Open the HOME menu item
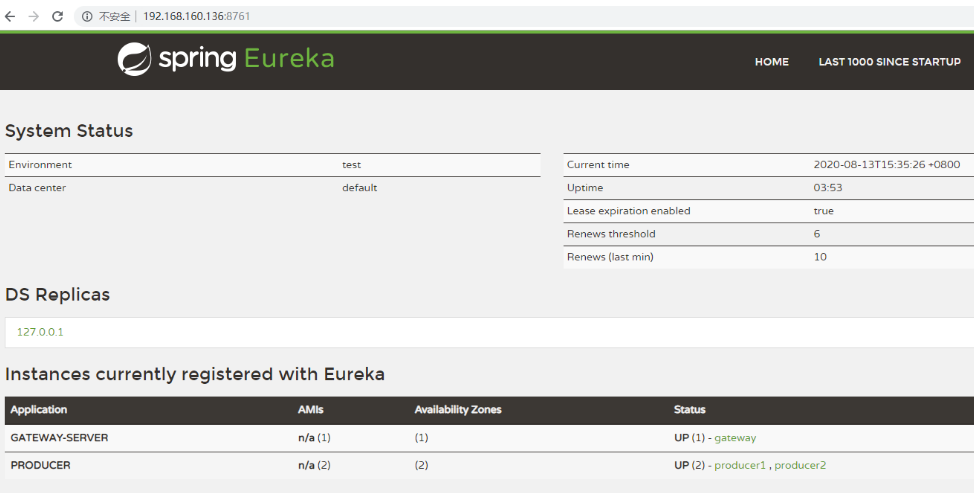 771,61
